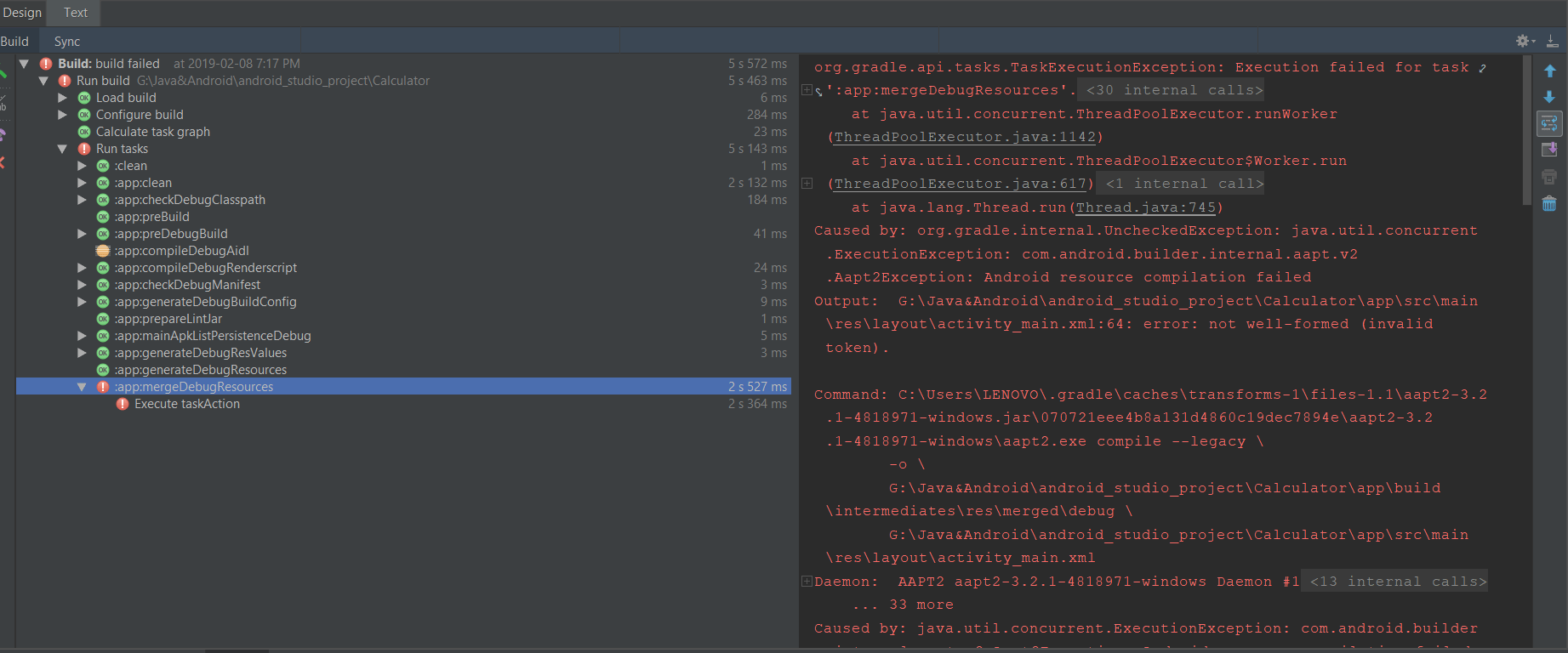Expand the folded 30 internal calls gutter marker
The image size is (1568, 653).
pos(807,90)
